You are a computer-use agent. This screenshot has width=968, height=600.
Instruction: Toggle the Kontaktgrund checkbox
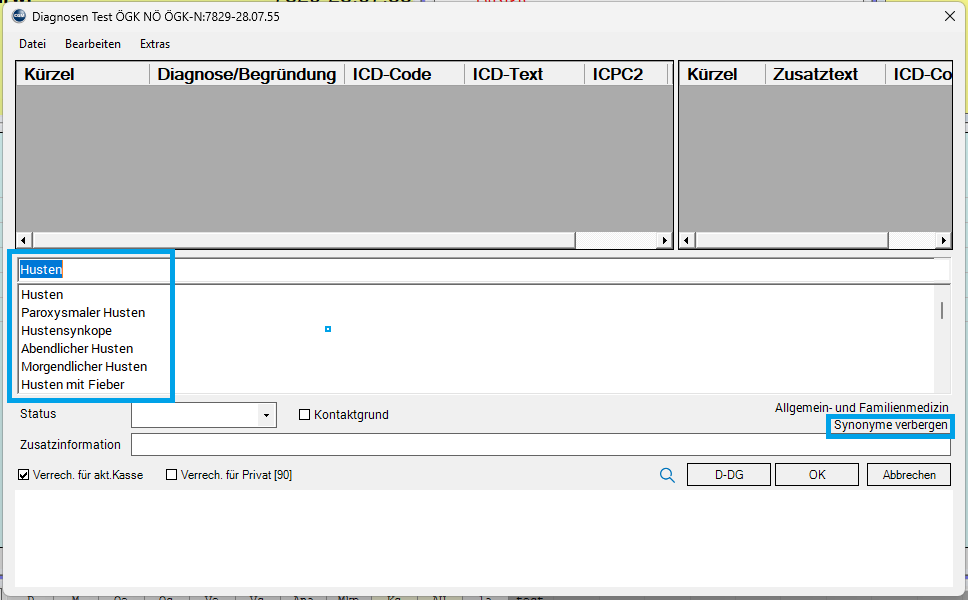click(x=305, y=415)
